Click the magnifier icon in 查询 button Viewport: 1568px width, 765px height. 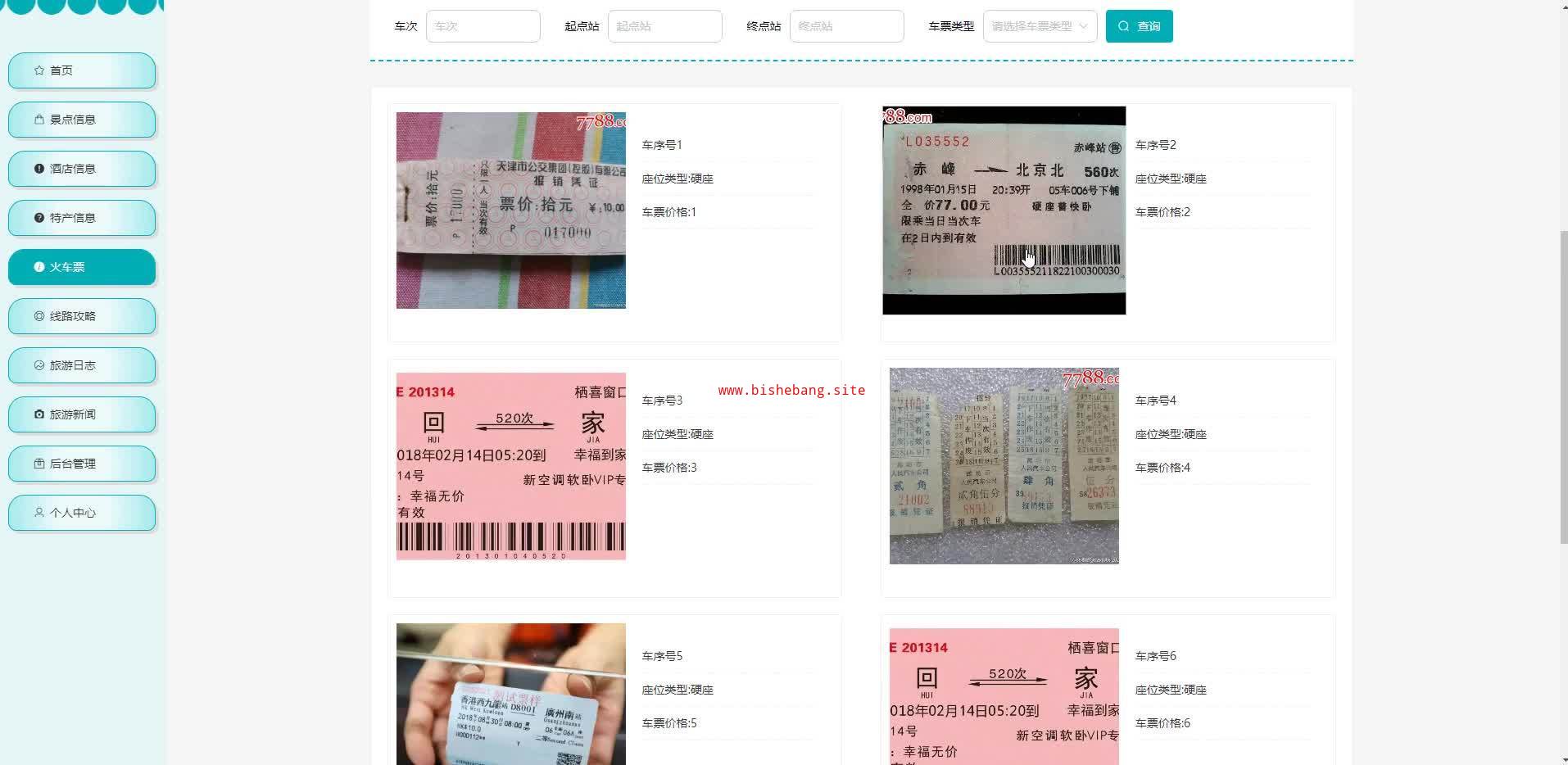[x=1124, y=26]
